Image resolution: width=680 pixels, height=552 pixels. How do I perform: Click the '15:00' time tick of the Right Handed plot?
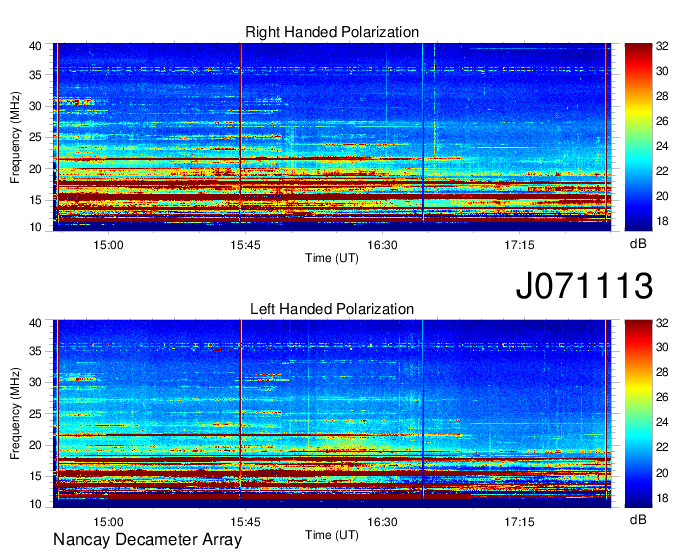(x=108, y=245)
